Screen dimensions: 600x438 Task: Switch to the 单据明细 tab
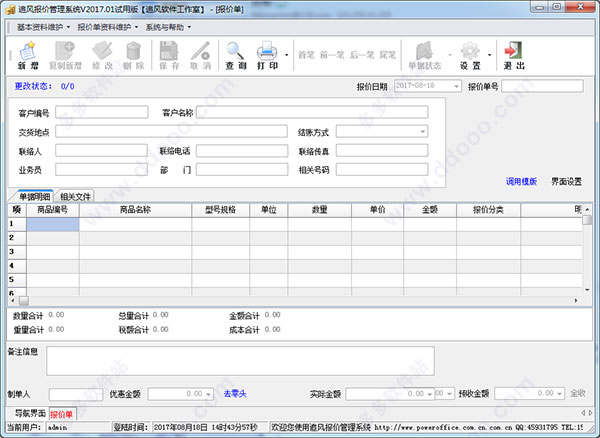coord(34,197)
